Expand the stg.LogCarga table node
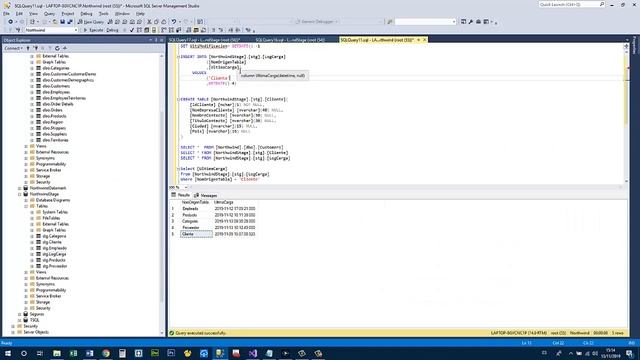640x360 pixels. pos(32,254)
